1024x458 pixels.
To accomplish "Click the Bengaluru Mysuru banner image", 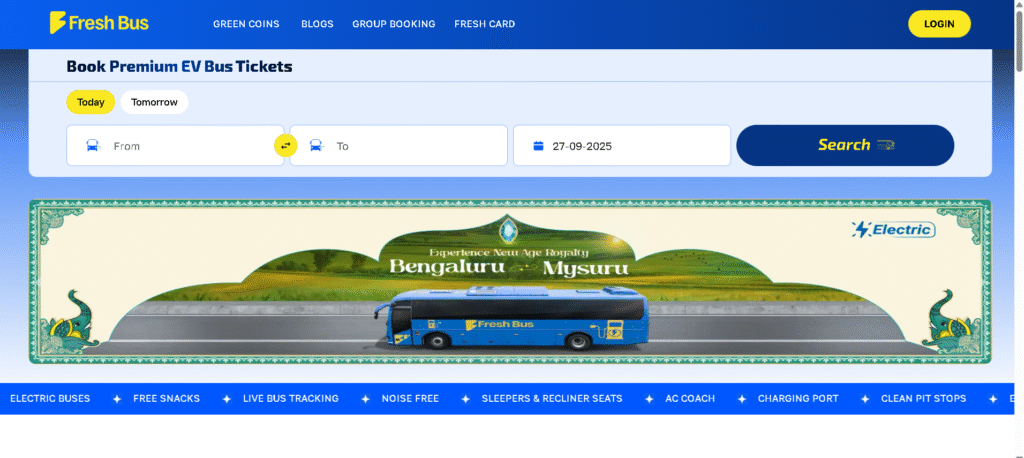I will [510, 280].
